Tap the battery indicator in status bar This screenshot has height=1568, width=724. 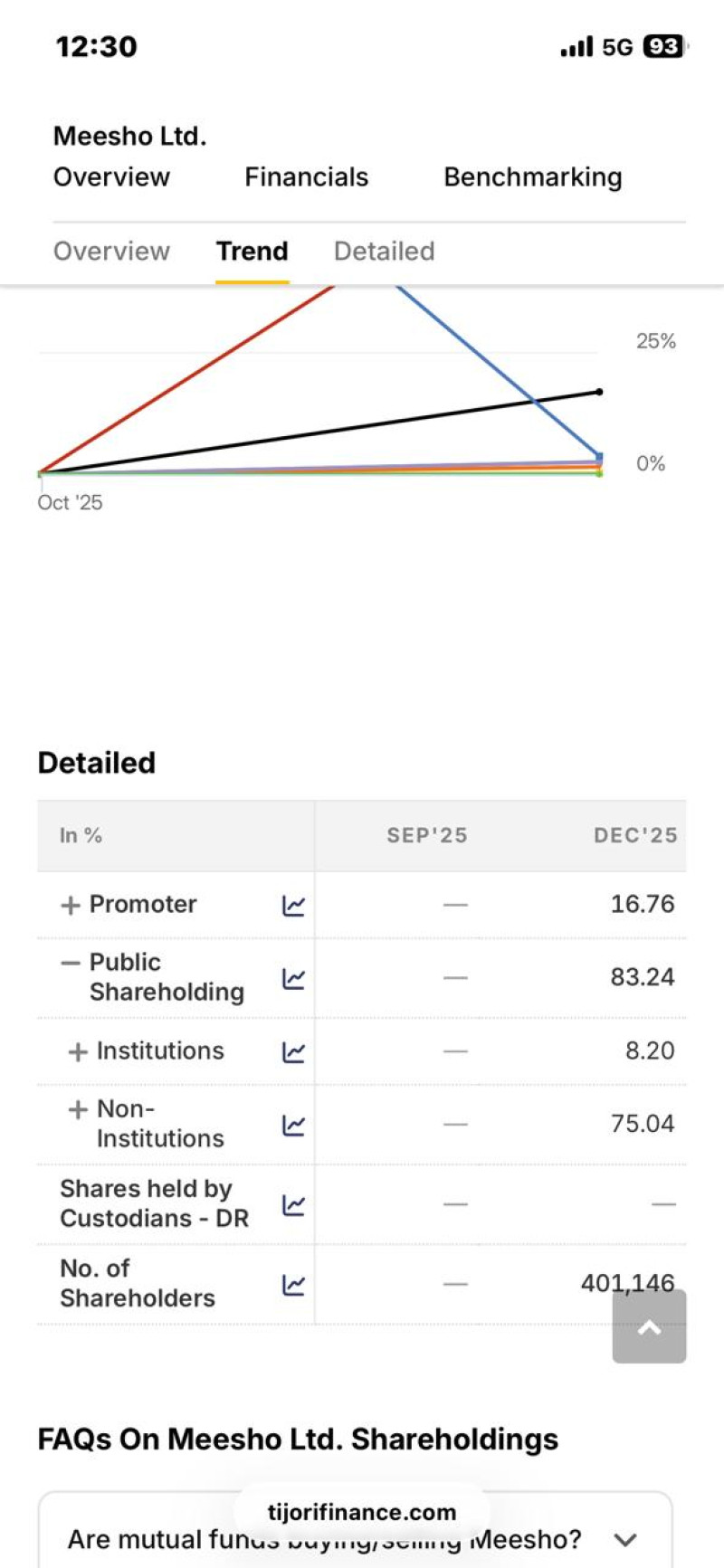click(x=663, y=46)
